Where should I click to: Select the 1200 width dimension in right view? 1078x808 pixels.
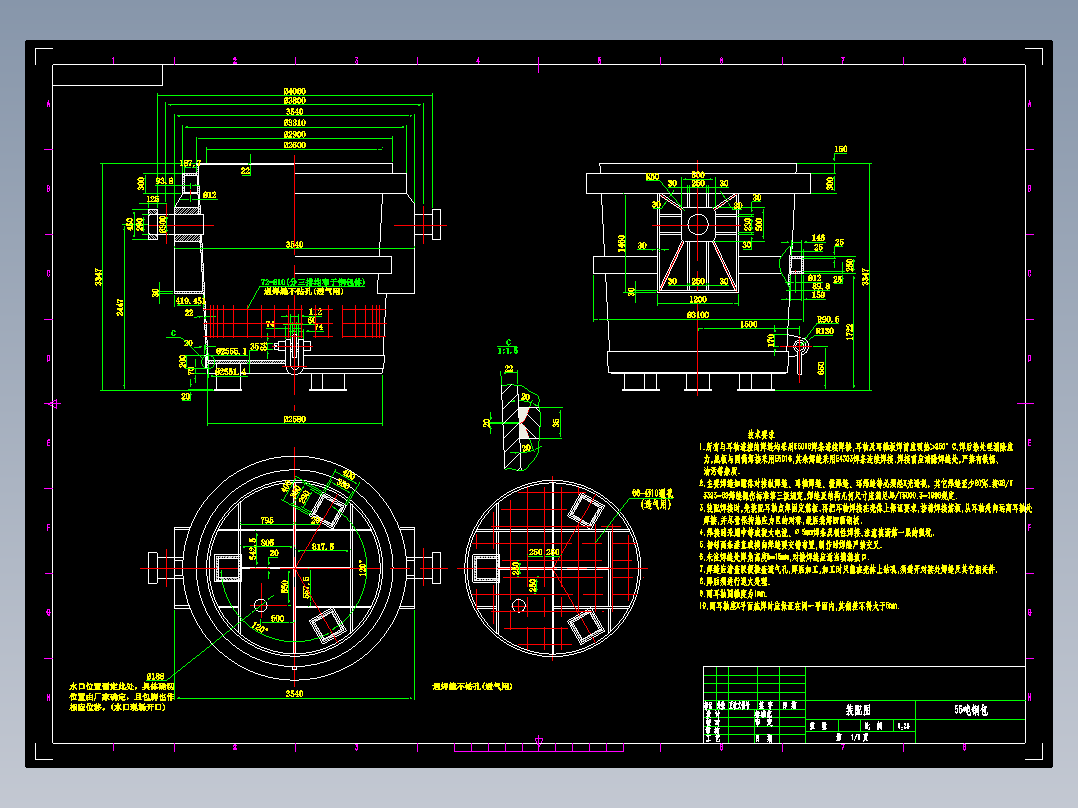(698, 300)
